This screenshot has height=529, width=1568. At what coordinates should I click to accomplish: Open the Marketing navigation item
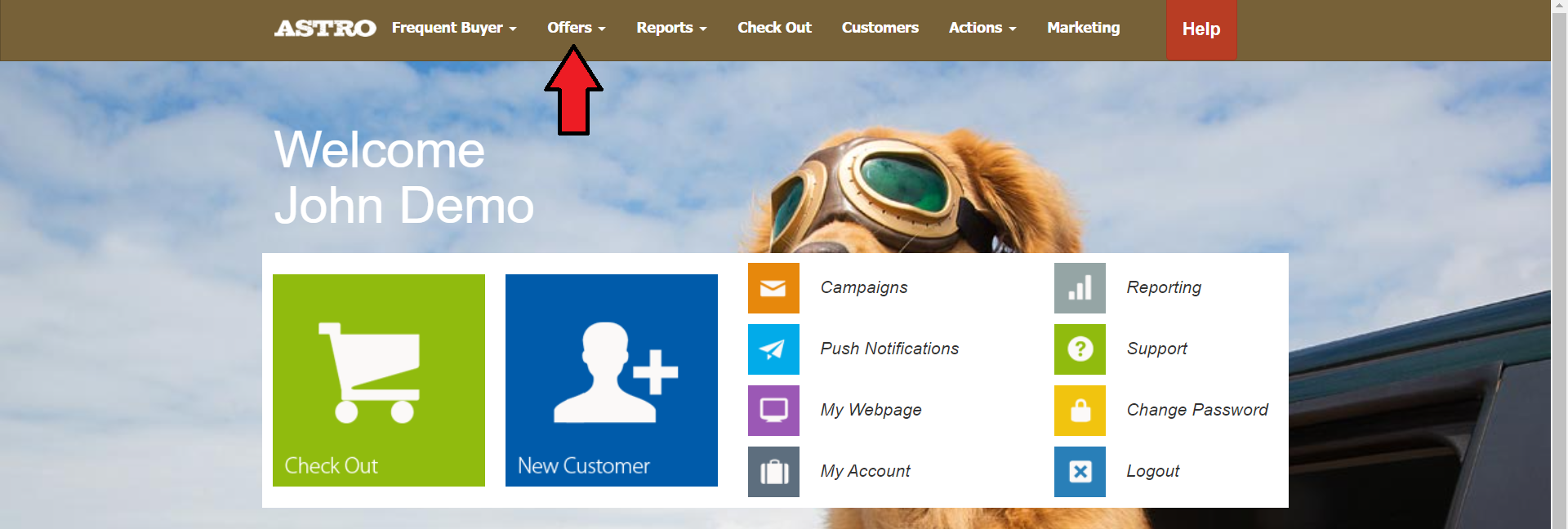click(1083, 28)
